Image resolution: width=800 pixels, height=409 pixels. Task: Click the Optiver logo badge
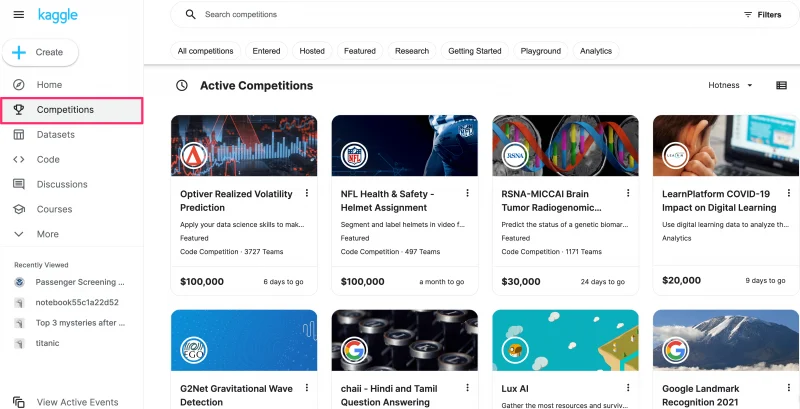193,156
